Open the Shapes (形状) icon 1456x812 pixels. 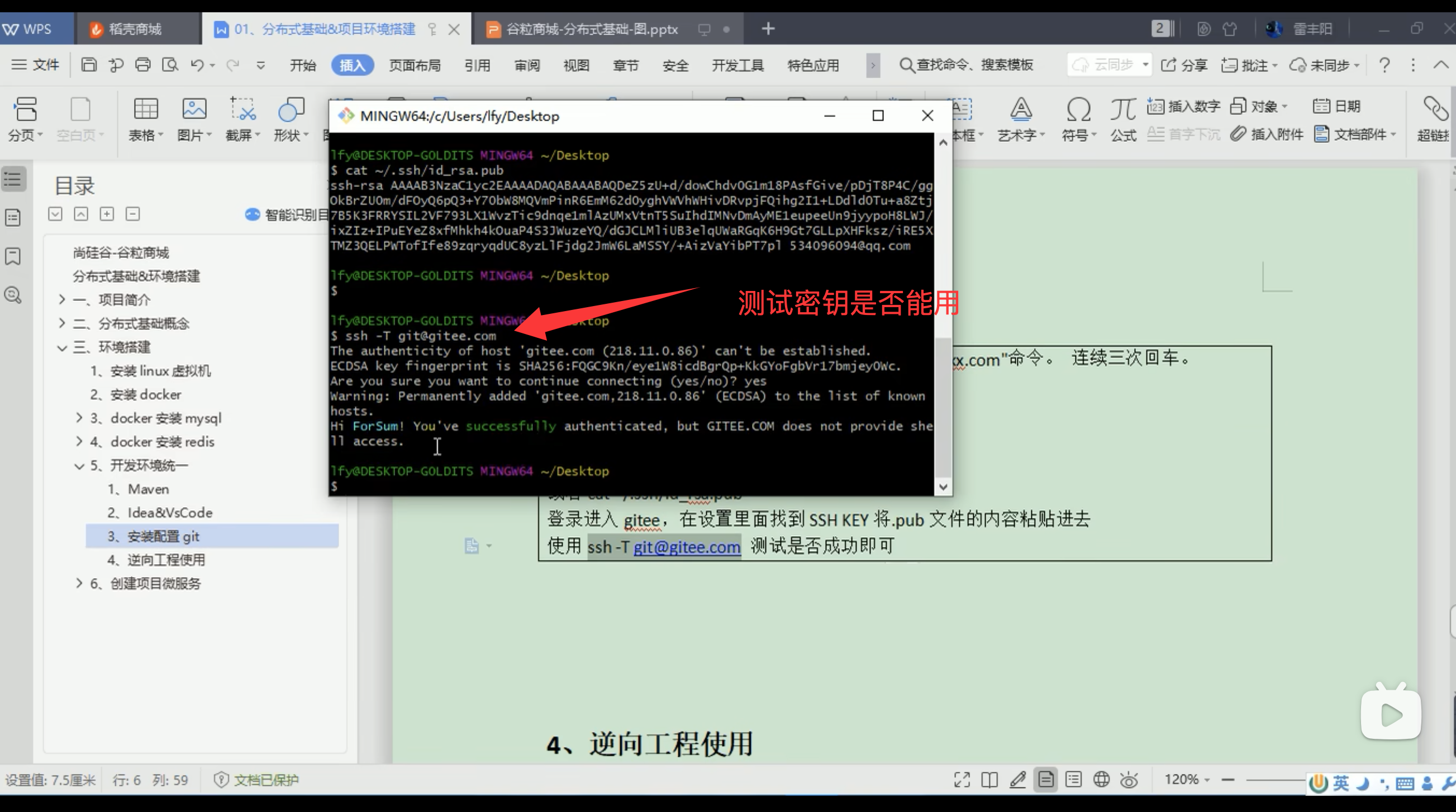coord(291,109)
